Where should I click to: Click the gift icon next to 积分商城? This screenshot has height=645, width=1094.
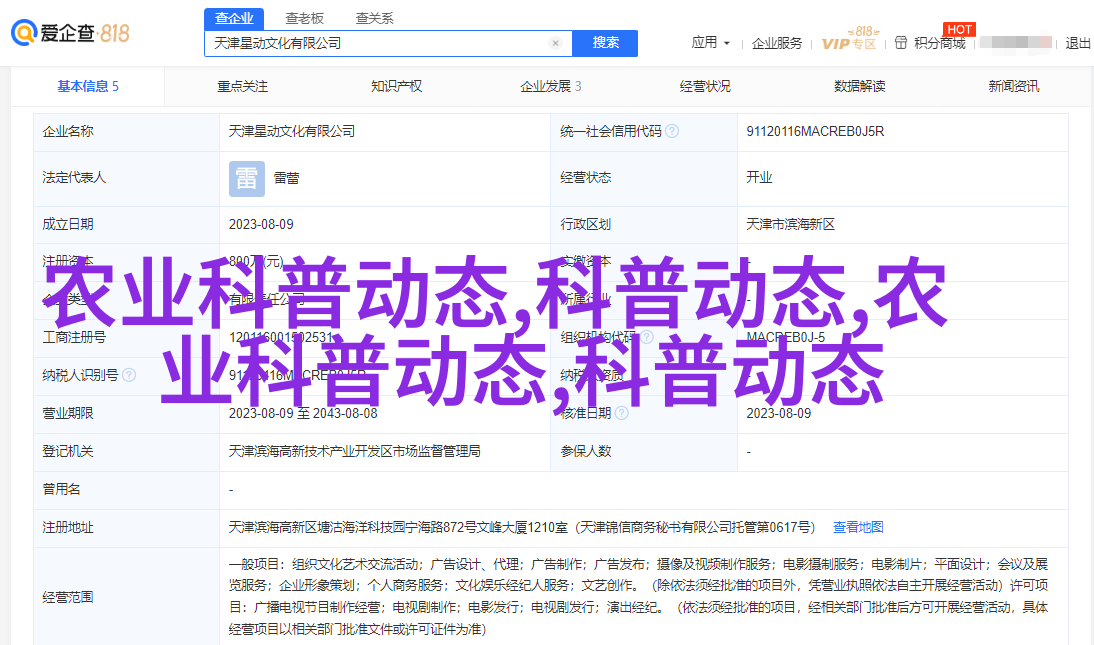pyautogui.click(x=901, y=43)
